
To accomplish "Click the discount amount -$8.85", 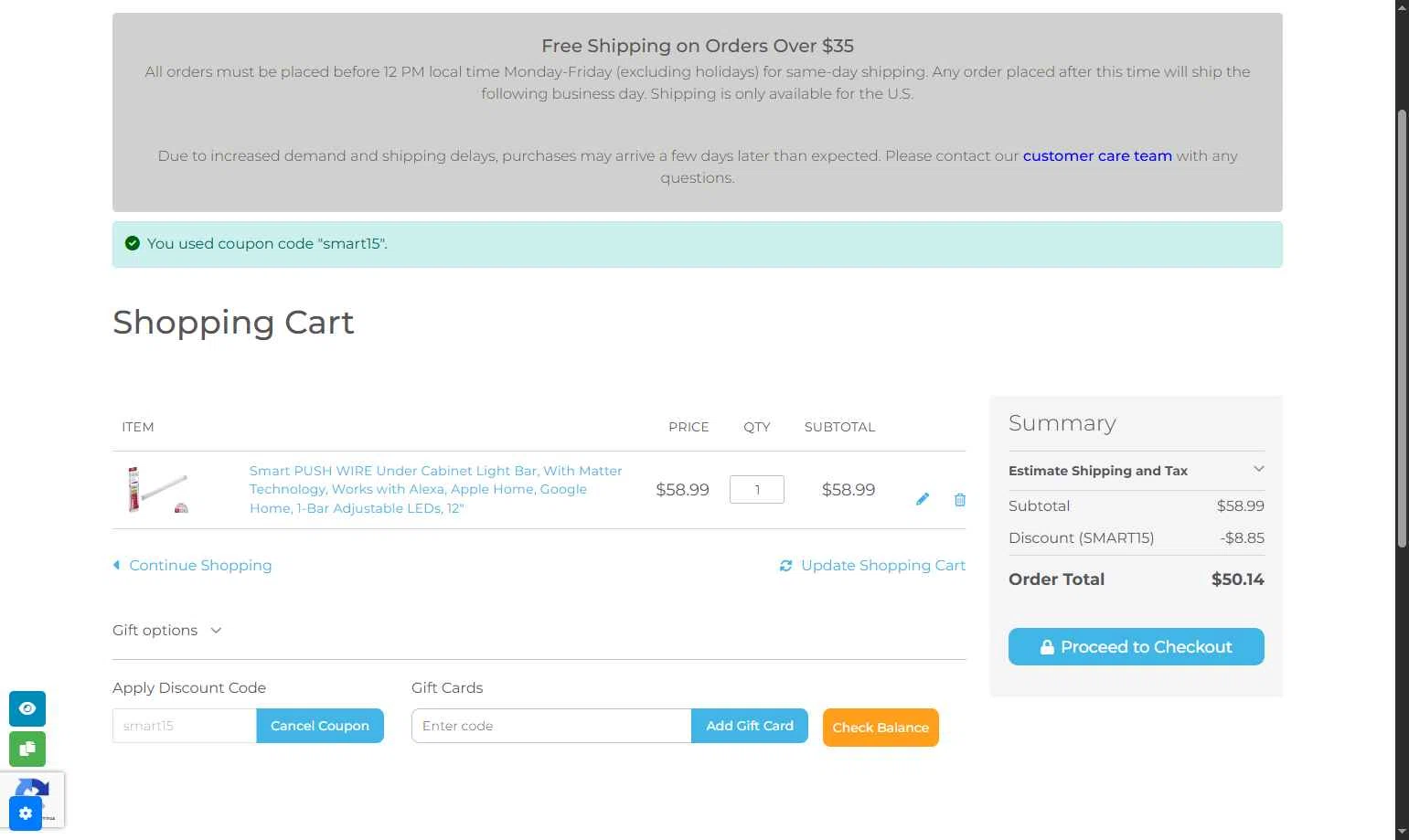I will pos(1243,537).
